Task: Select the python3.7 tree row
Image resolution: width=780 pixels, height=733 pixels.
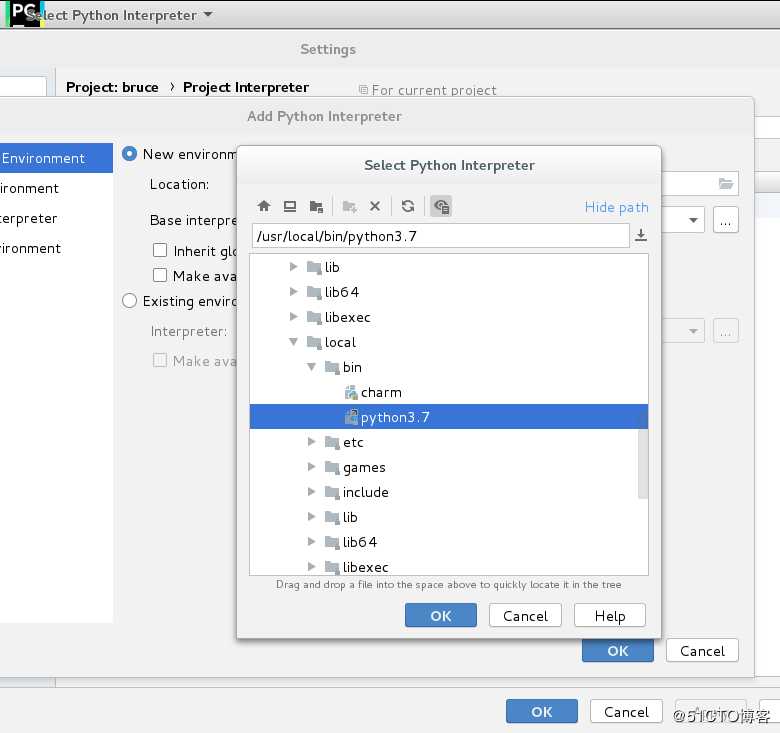Action: pyautogui.click(x=449, y=417)
